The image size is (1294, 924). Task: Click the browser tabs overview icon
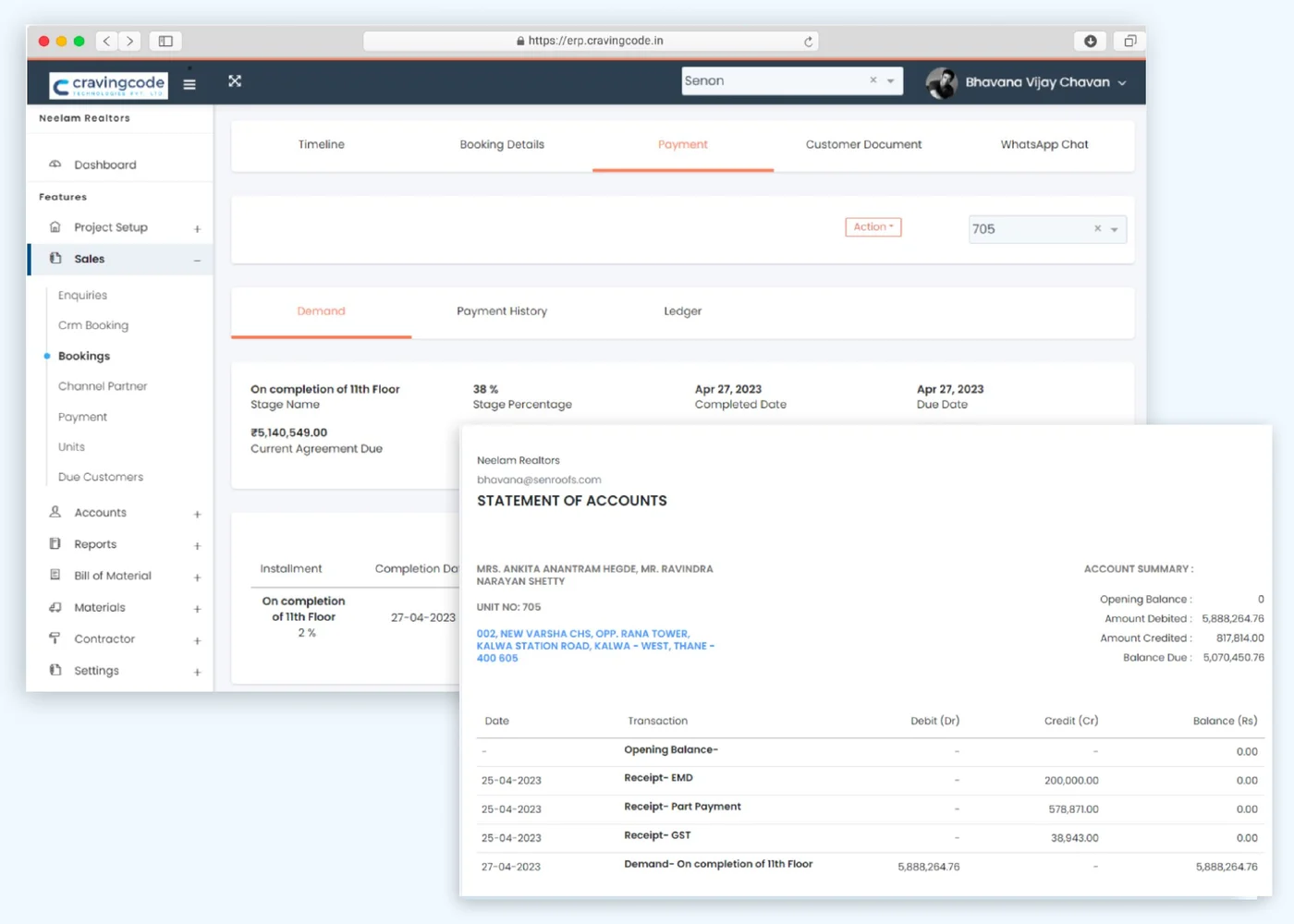[x=1129, y=41]
